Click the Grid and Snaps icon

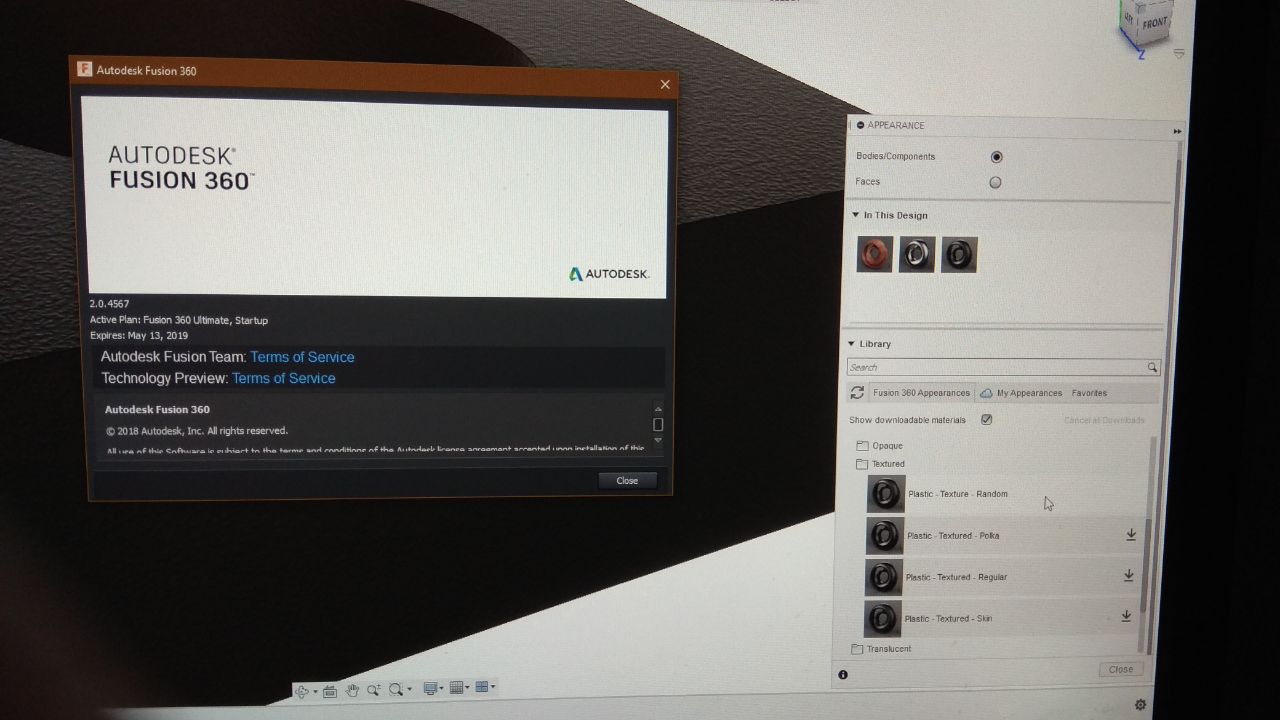[x=456, y=687]
